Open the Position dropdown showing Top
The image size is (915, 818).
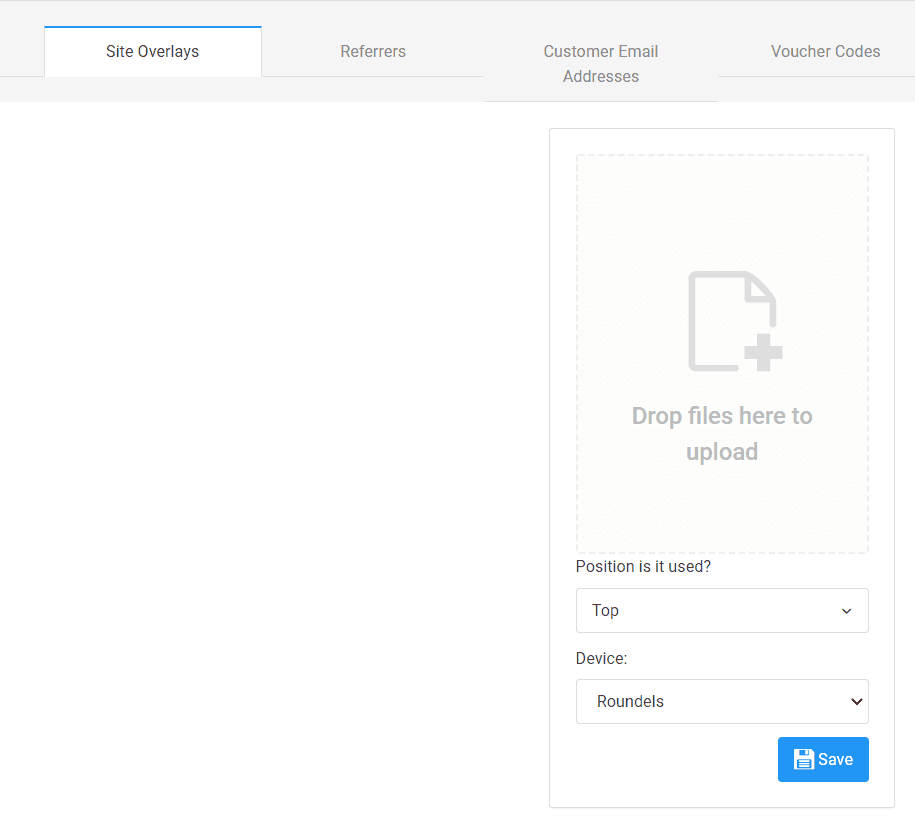coord(722,610)
